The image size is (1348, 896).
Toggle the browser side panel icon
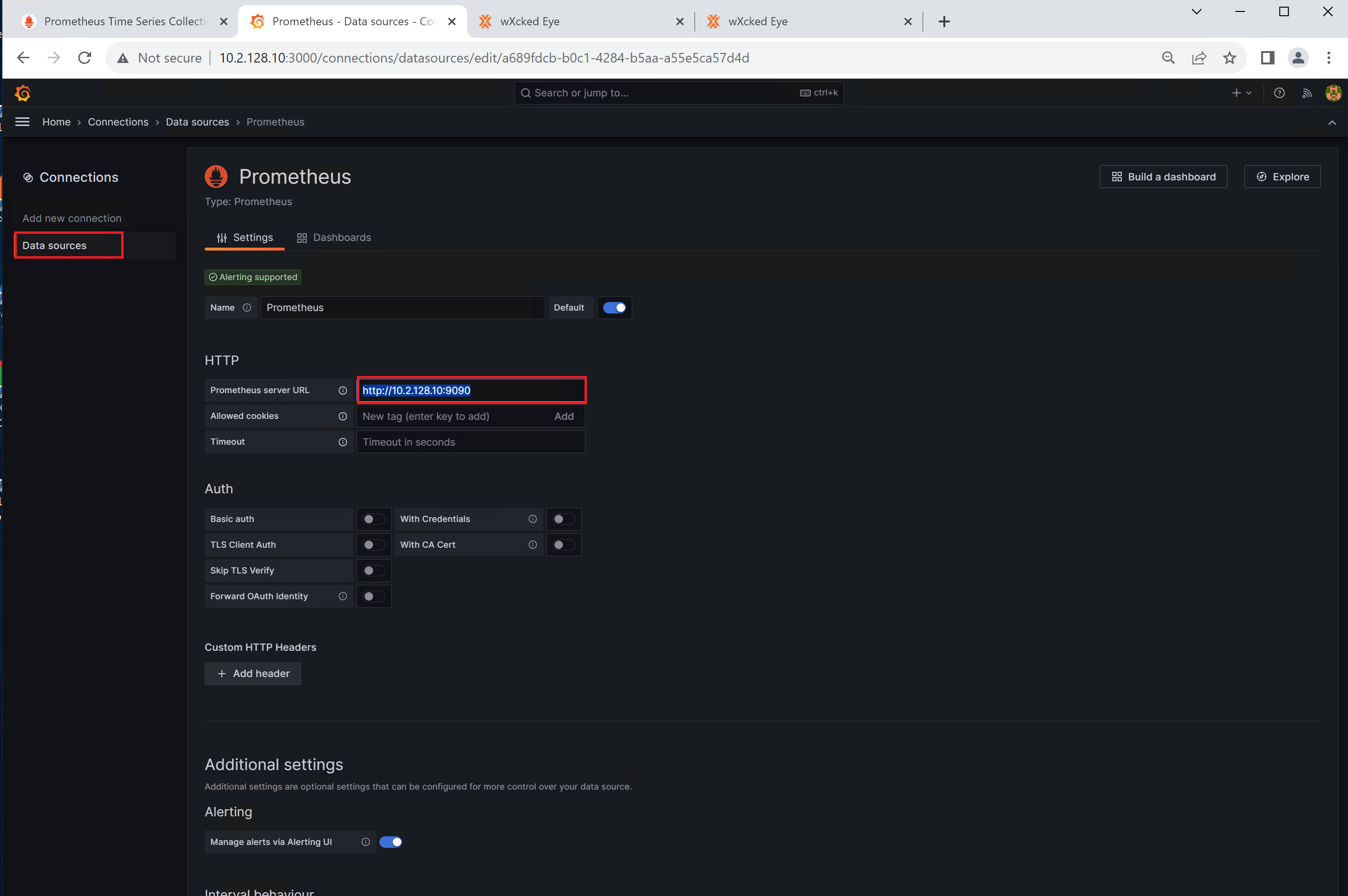point(1267,58)
